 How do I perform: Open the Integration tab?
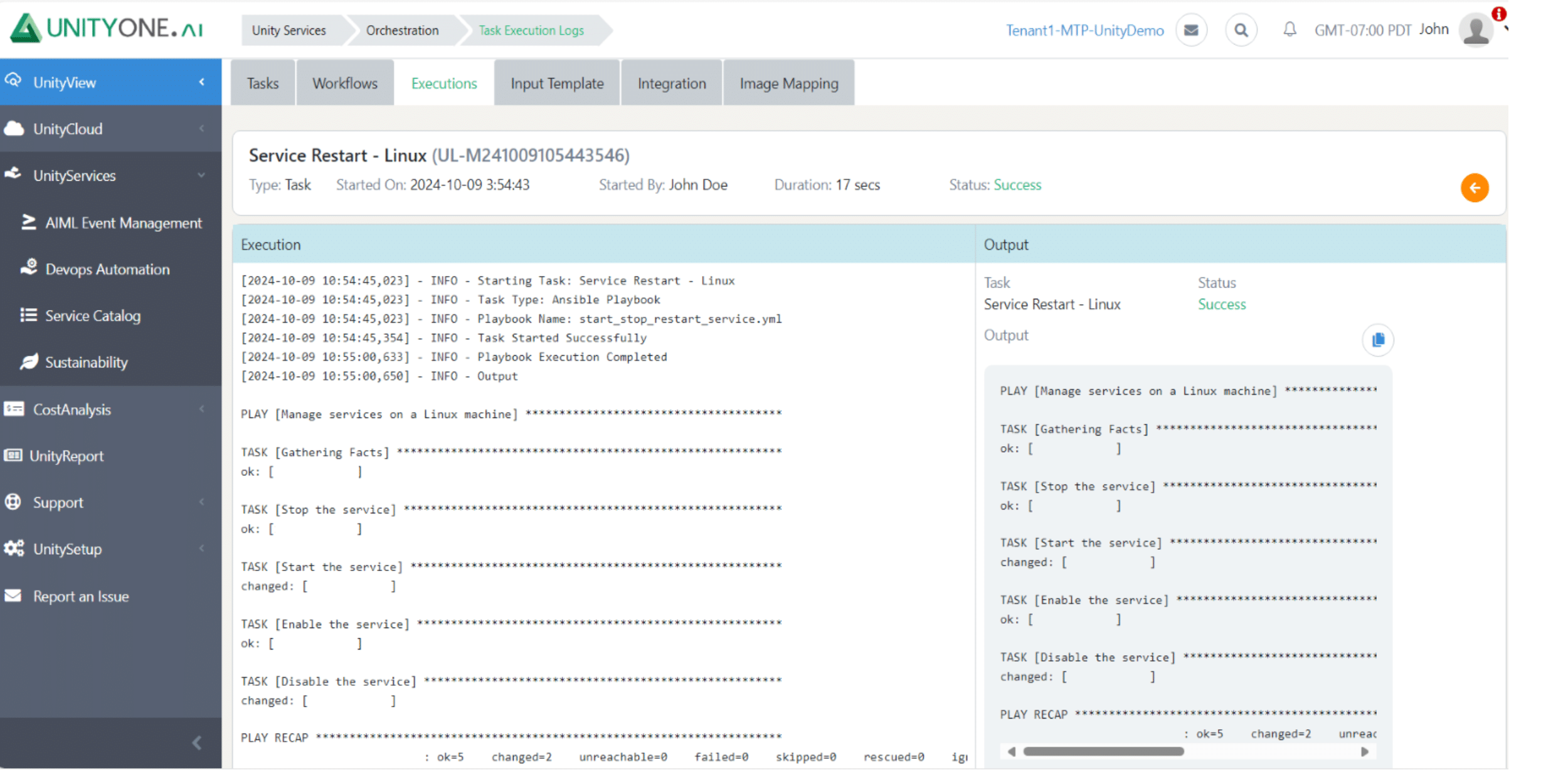tap(671, 83)
